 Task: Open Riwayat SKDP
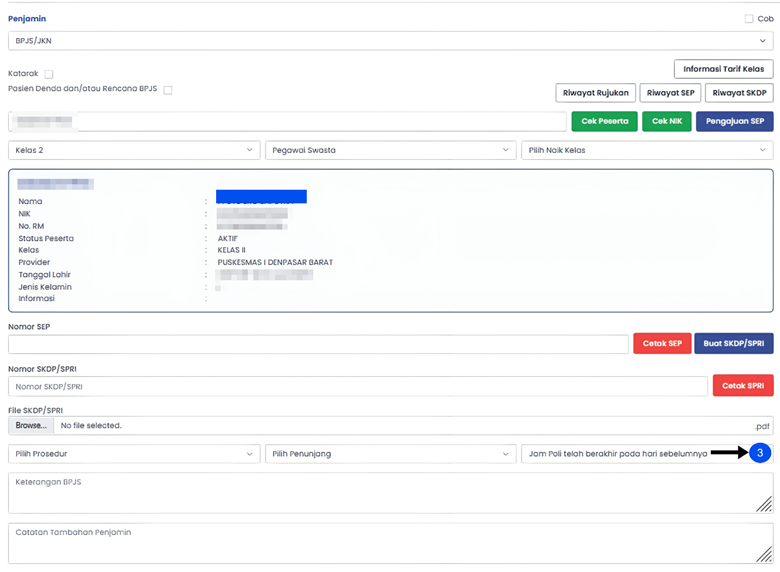click(739, 93)
